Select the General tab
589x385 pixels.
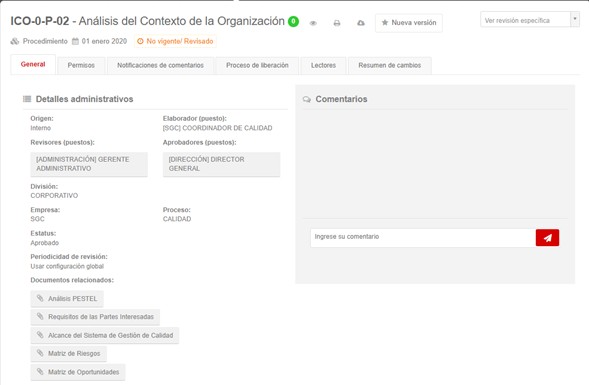(33, 65)
